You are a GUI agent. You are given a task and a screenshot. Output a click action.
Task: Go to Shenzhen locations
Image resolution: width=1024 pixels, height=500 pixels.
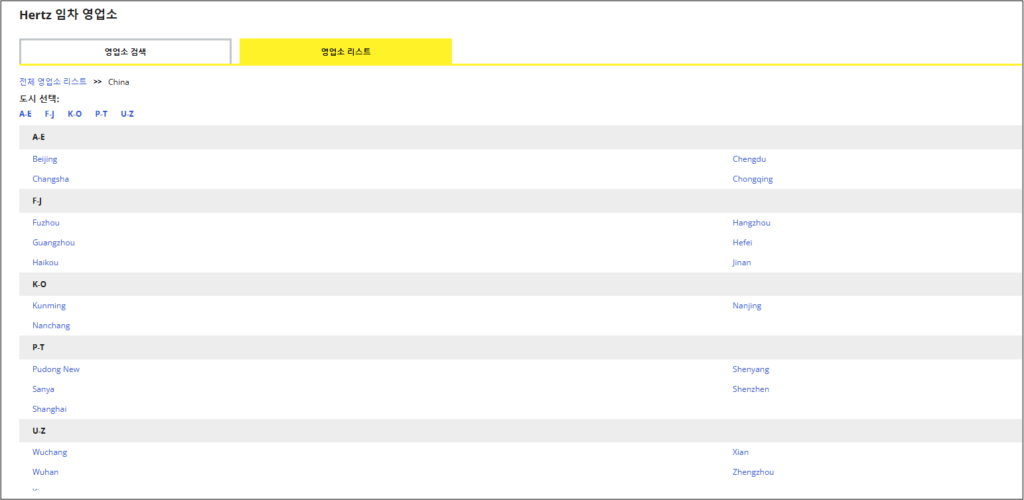tap(751, 390)
